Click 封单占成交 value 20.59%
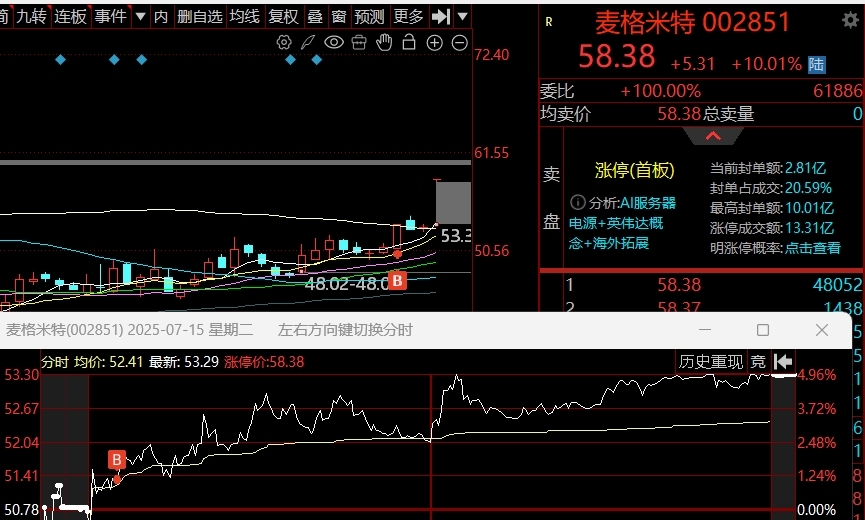This screenshot has width=865, height=520. 808,188
